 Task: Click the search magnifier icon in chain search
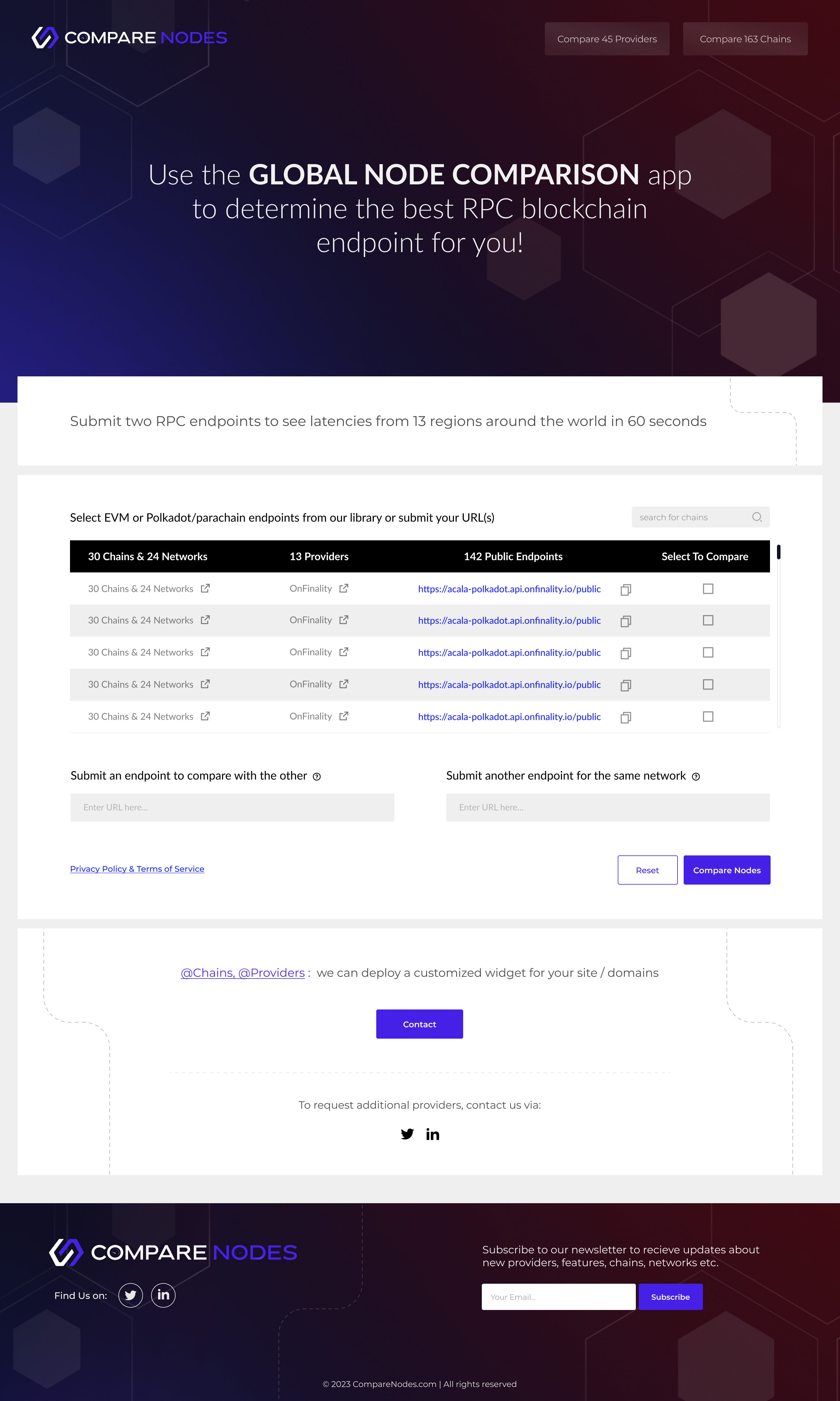pyautogui.click(x=757, y=517)
